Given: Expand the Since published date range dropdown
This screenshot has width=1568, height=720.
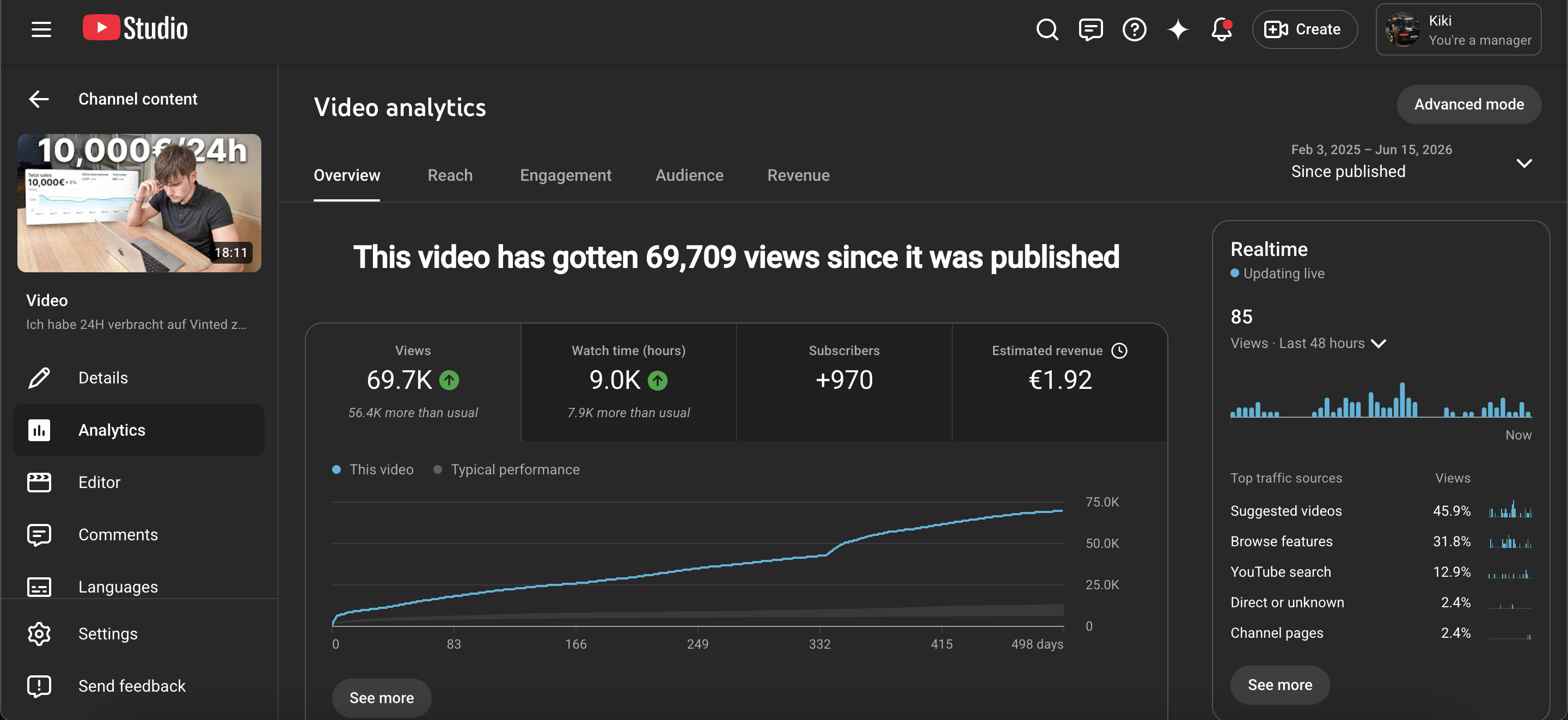Looking at the screenshot, I should pos(1412,162).
